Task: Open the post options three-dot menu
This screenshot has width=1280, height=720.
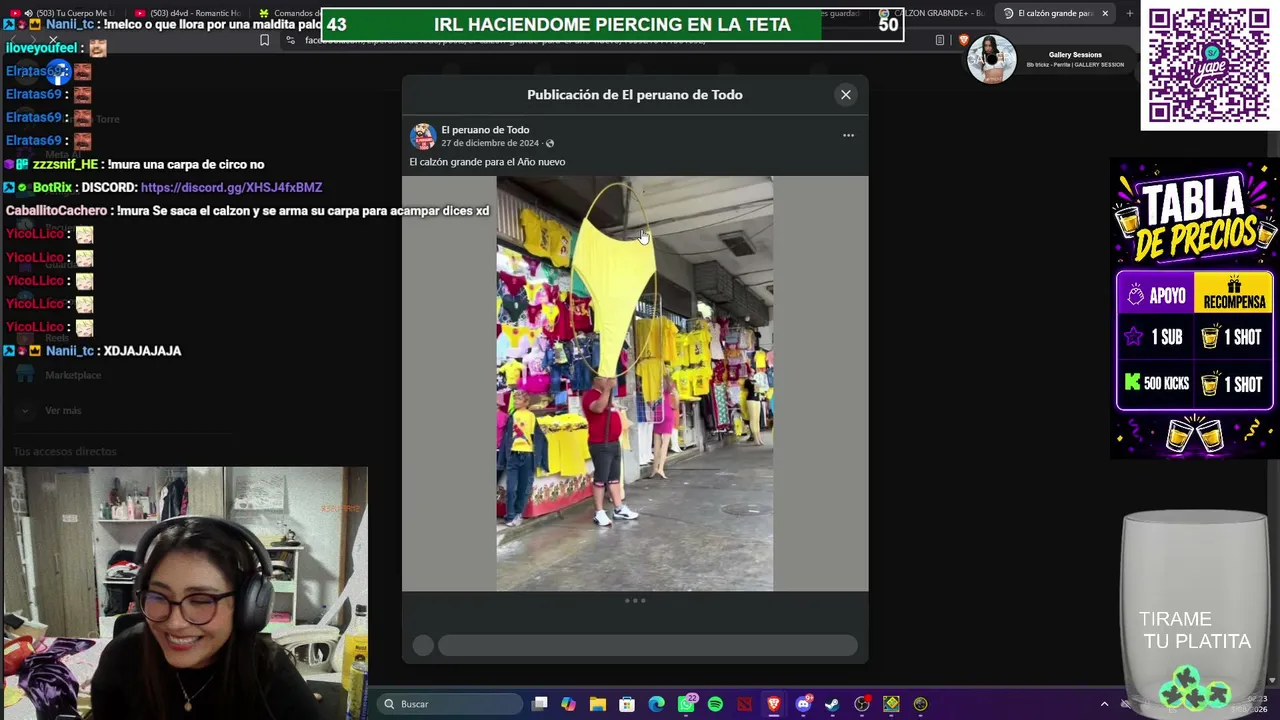Action: coord(848,135)
